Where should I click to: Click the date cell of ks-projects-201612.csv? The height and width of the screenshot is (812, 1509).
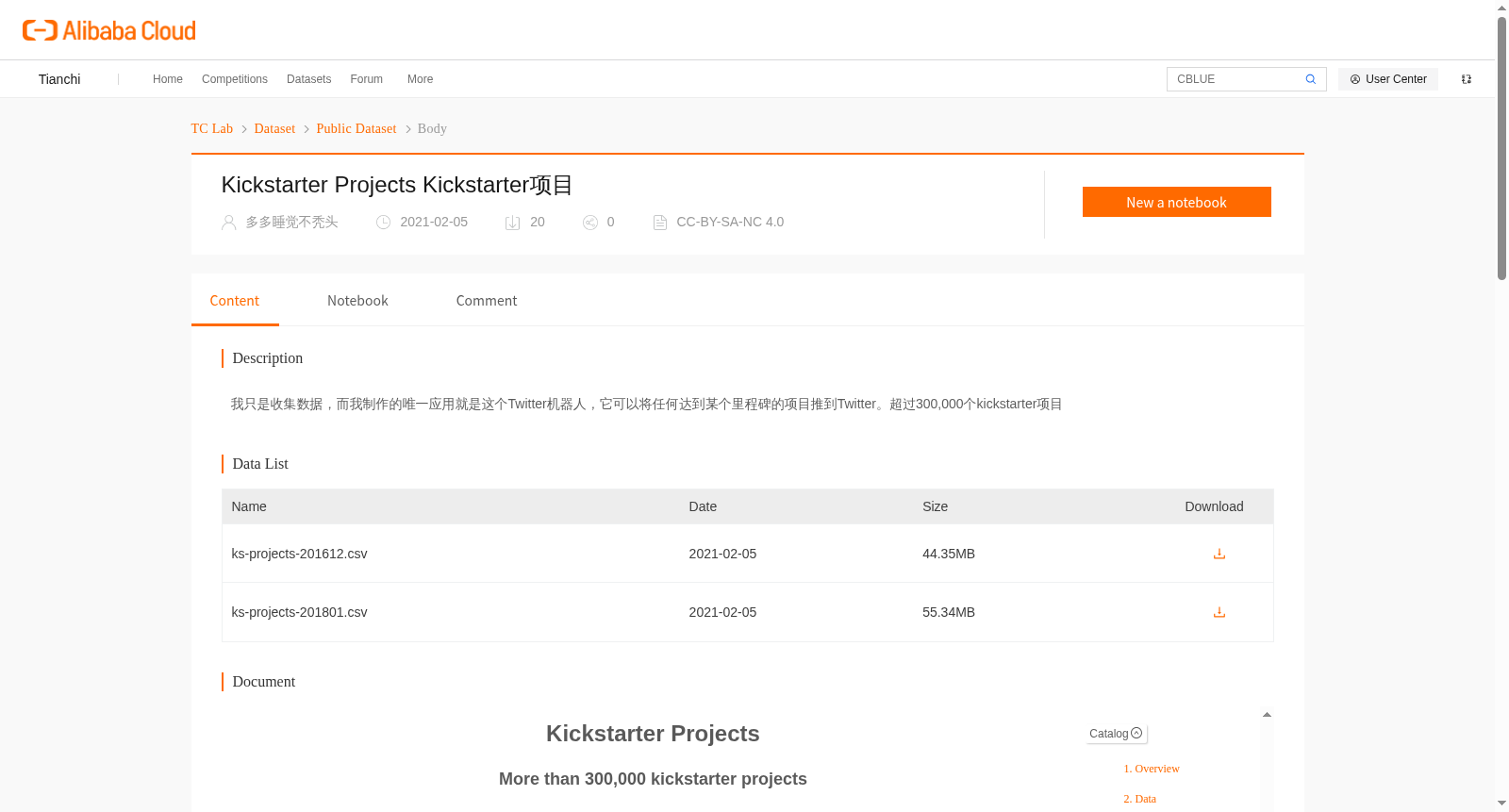click(722, 554)
